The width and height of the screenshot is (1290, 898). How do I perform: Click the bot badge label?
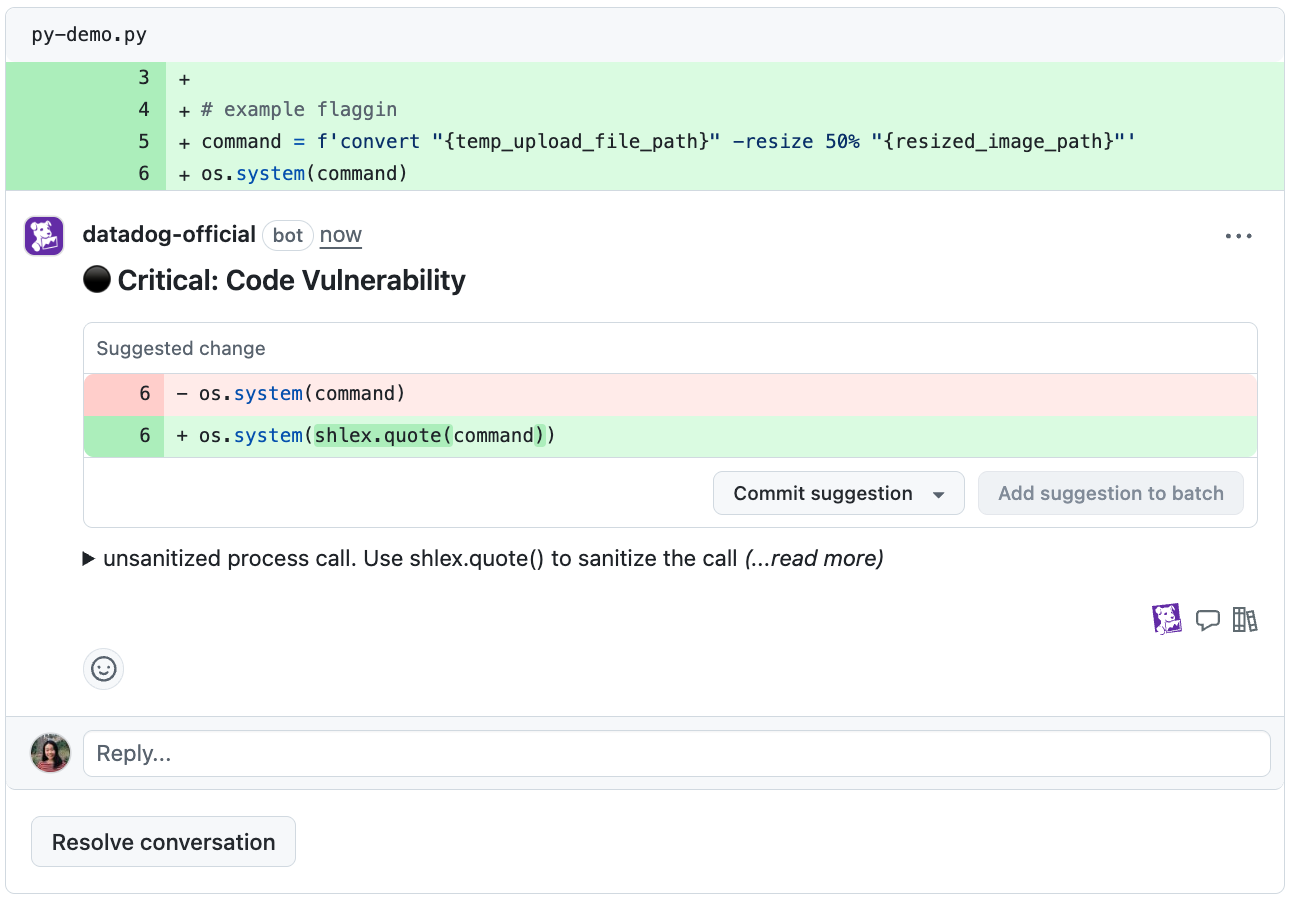[288, 236]
